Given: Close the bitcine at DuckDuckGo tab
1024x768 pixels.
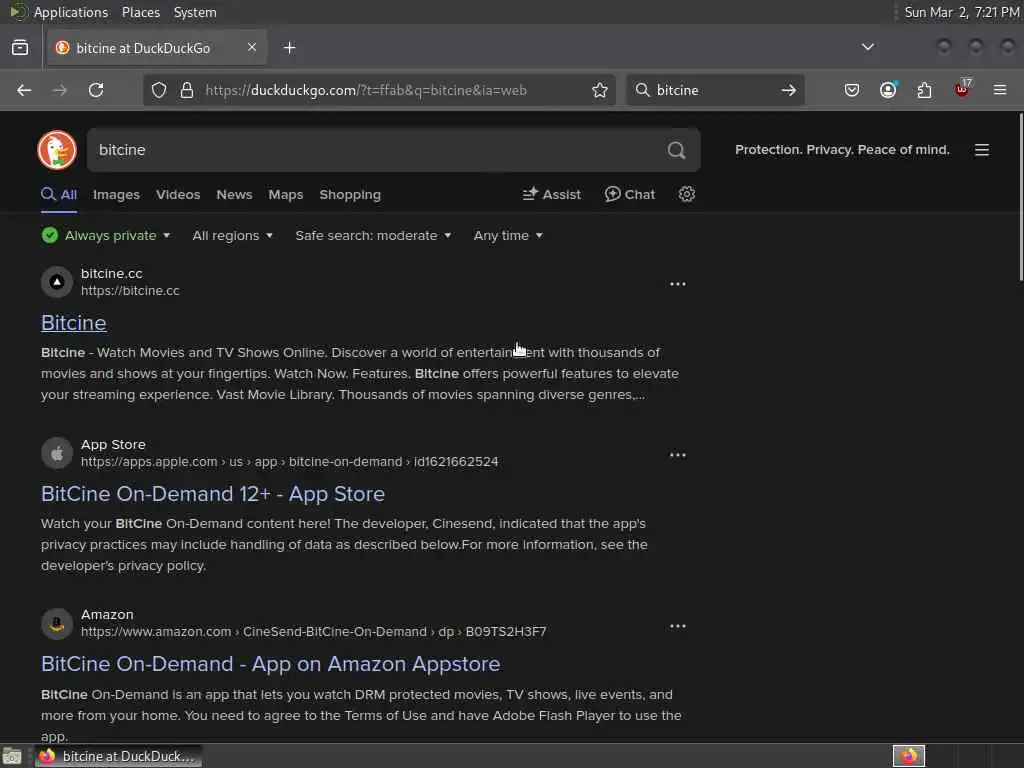Looking at the screenshot, I should click(252, 47).
